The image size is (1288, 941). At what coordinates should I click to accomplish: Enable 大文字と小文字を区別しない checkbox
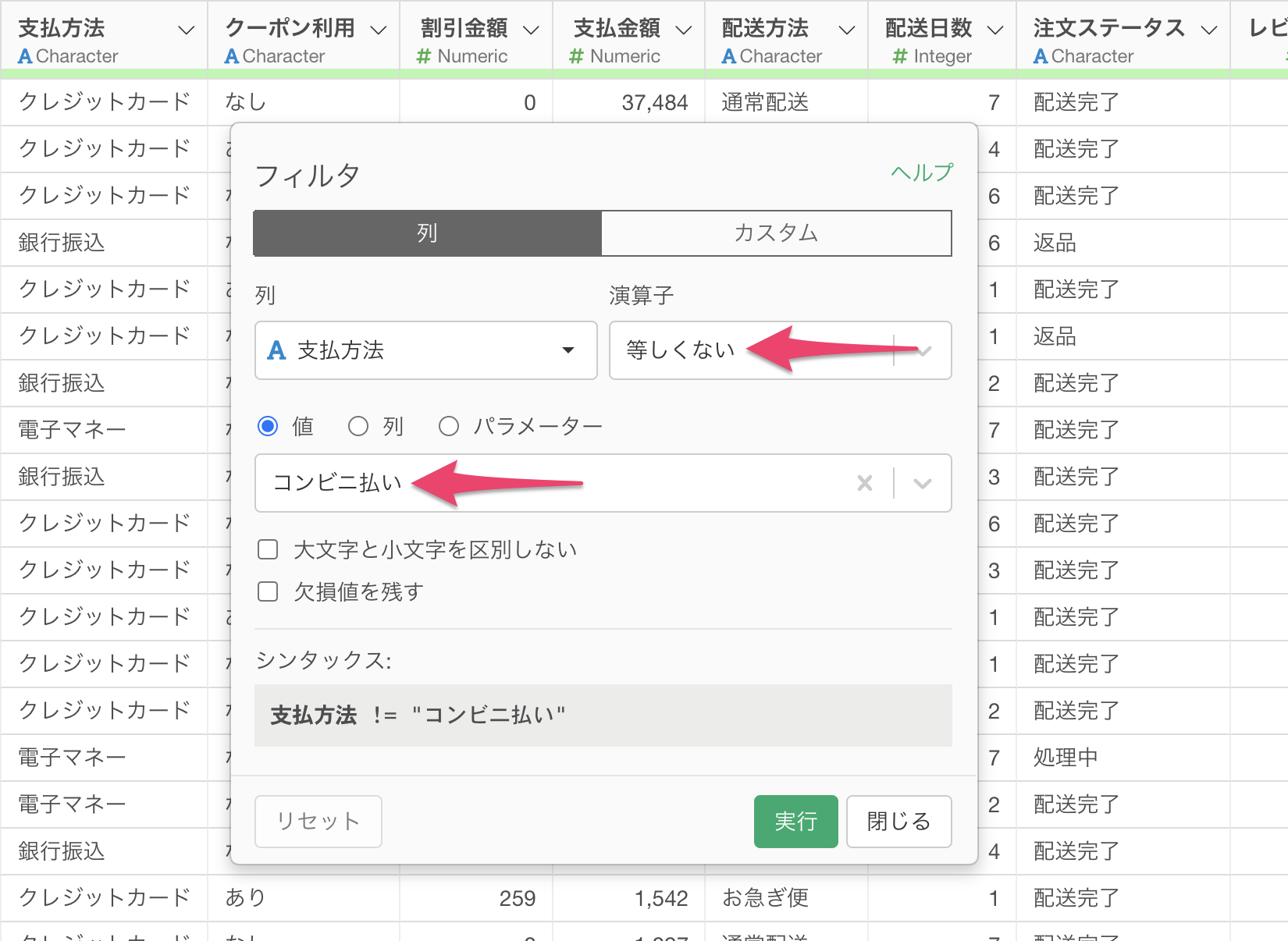[268, 550]
